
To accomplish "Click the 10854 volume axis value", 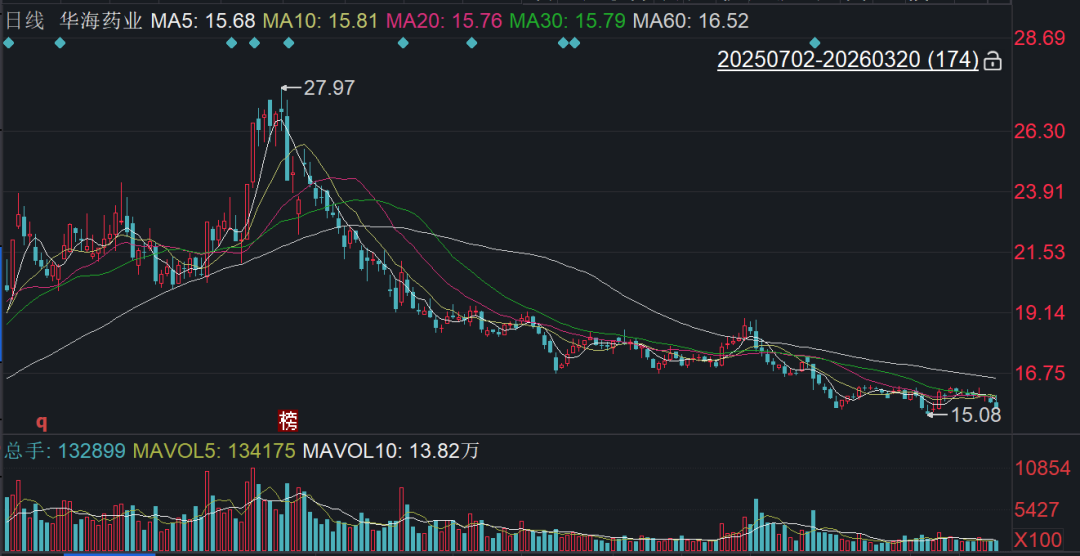I will (x=1043, y=469).
